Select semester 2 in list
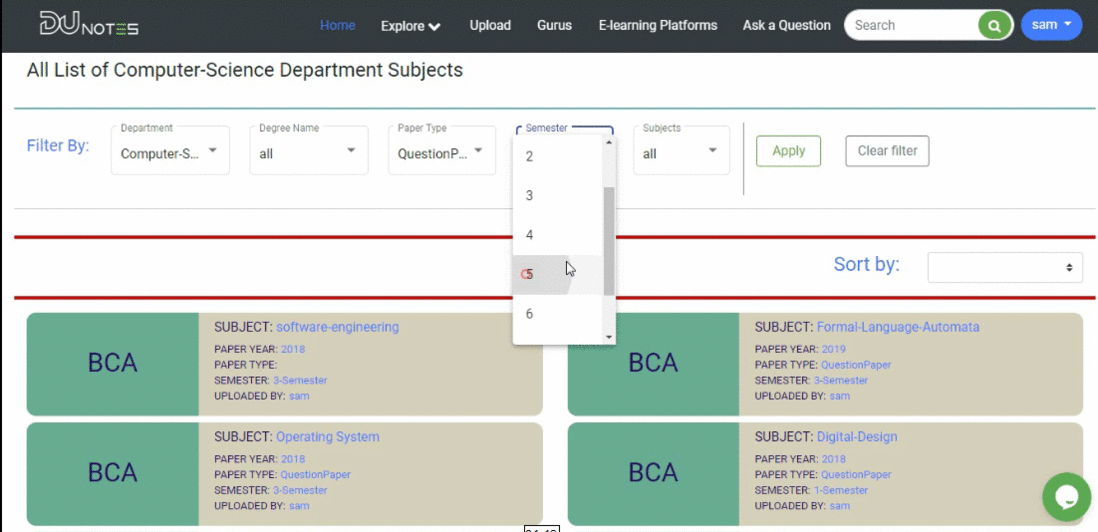This screenshot has width=1098, height=532. click(x=558, y=157)
